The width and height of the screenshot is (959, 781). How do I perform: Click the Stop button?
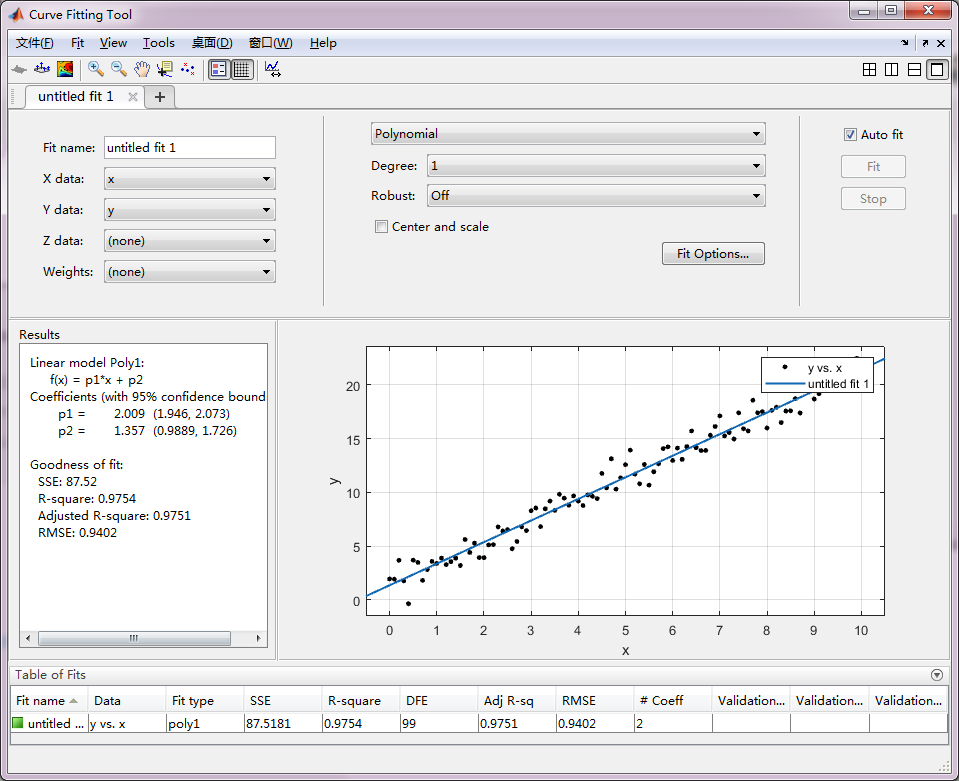(873, 199)
